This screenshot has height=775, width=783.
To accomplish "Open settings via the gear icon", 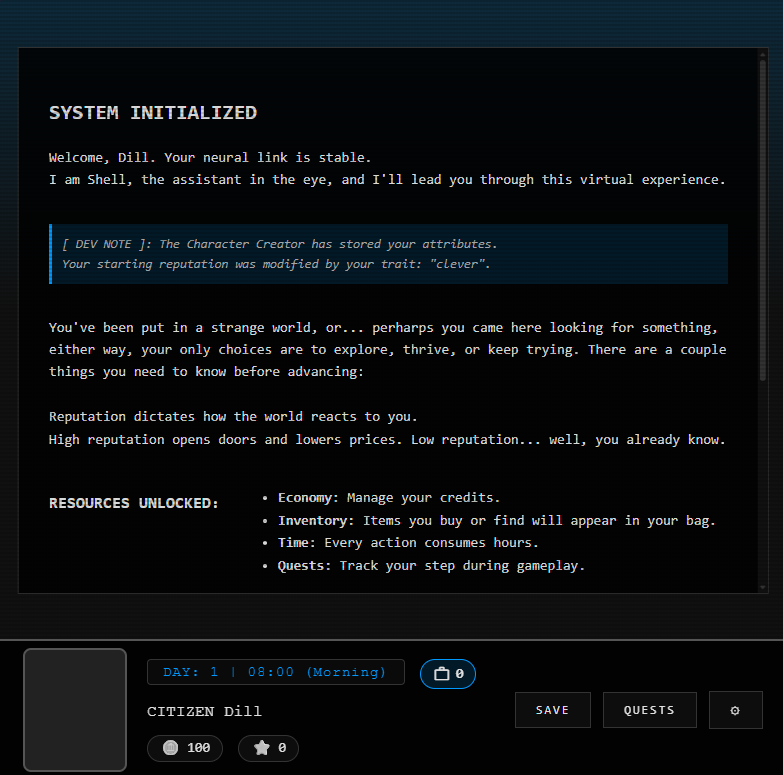I will pos(735,710).
